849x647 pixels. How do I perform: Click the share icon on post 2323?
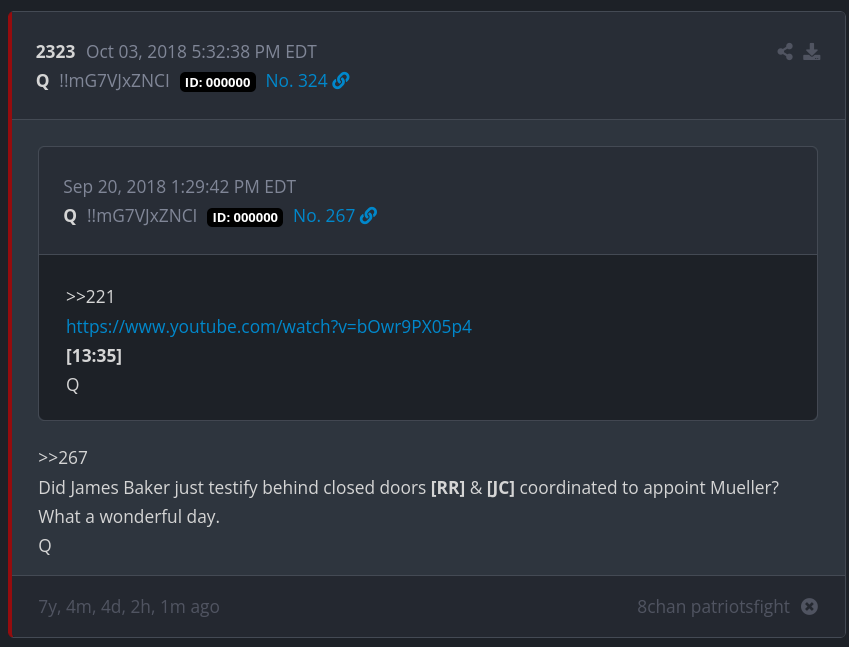[785, 52]
